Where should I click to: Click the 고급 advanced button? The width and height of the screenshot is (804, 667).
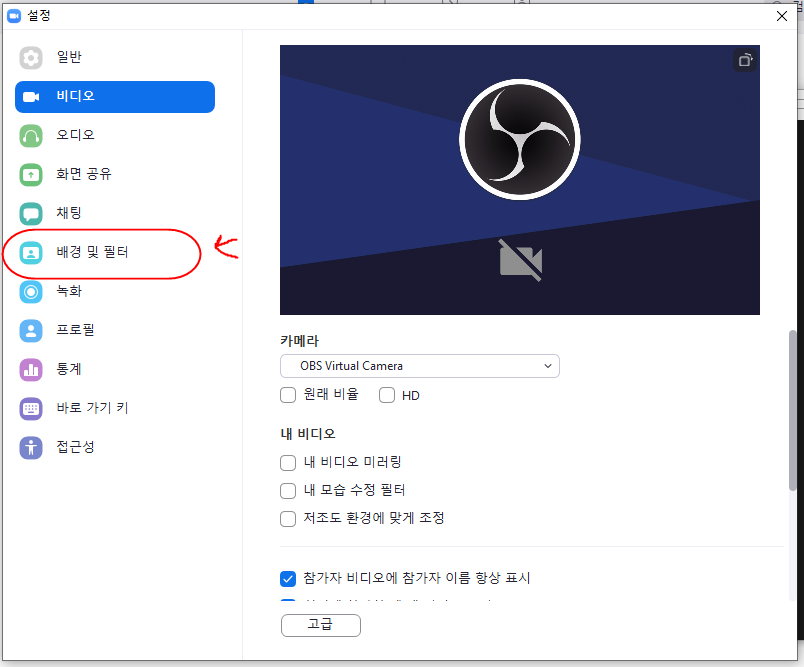(x=320, y=625)
